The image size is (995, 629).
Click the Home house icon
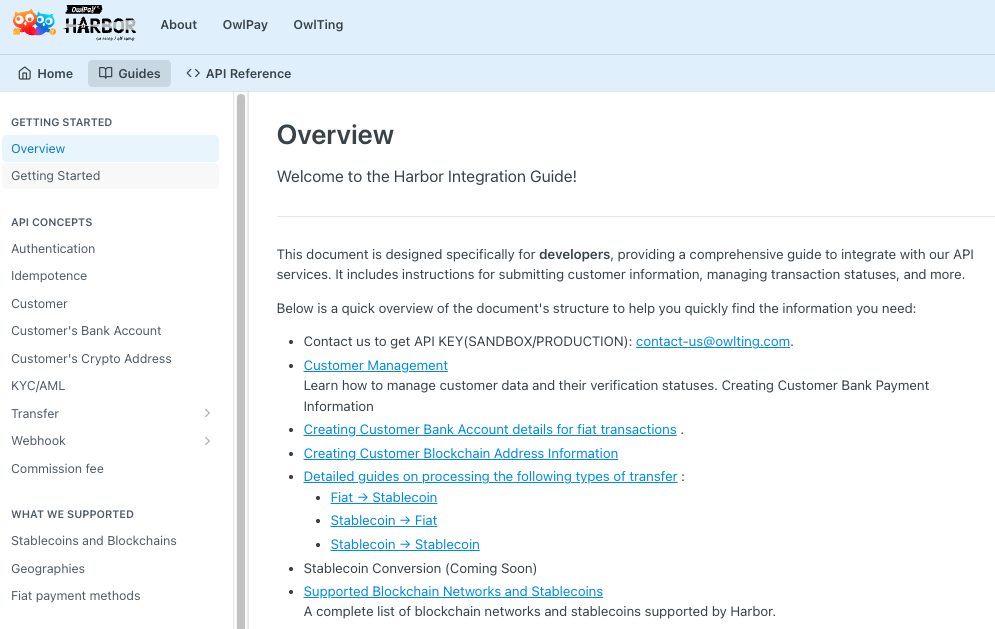coord(25,74)
